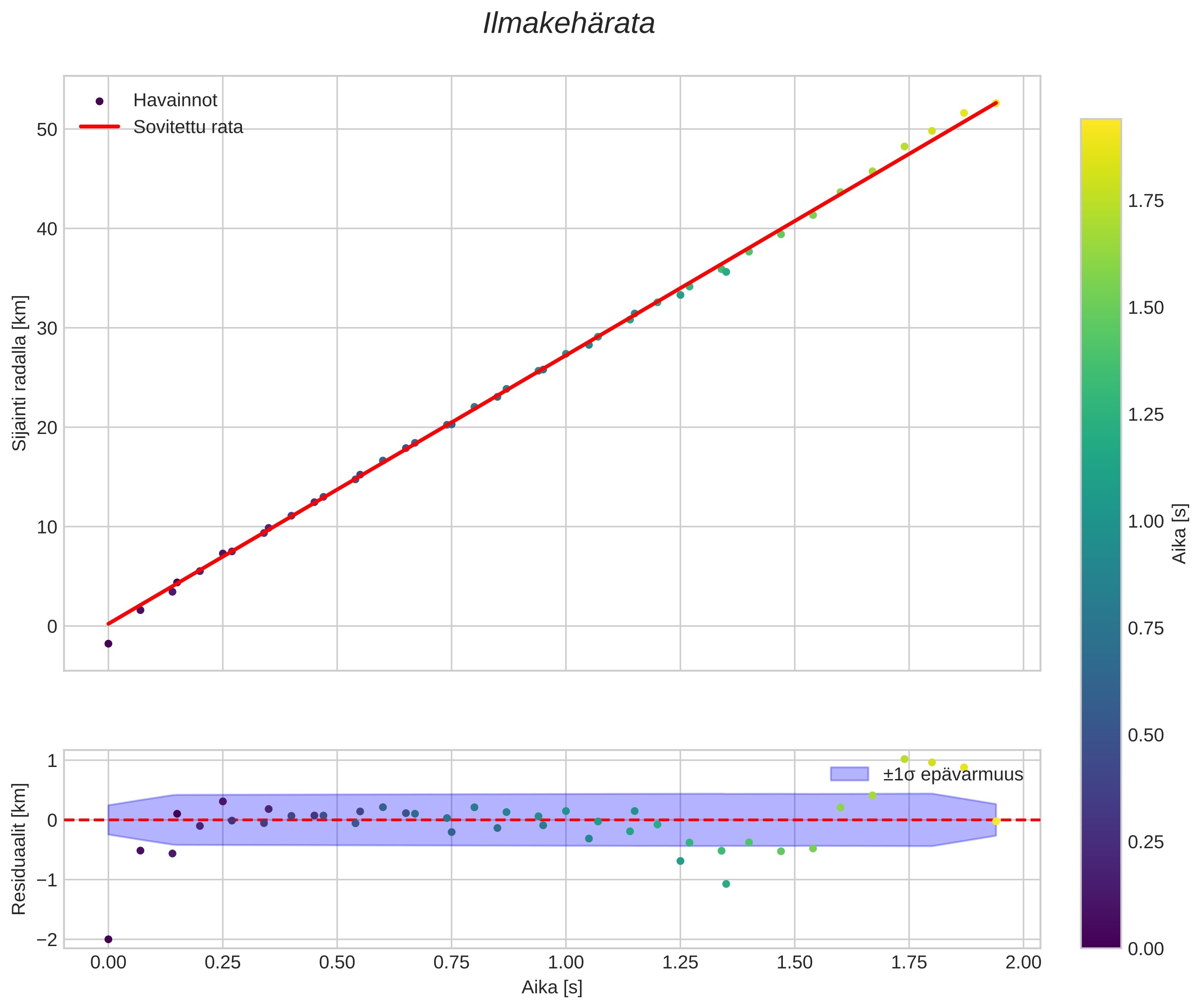Click the Aika [s] x-axis label

tap(552, 987)
